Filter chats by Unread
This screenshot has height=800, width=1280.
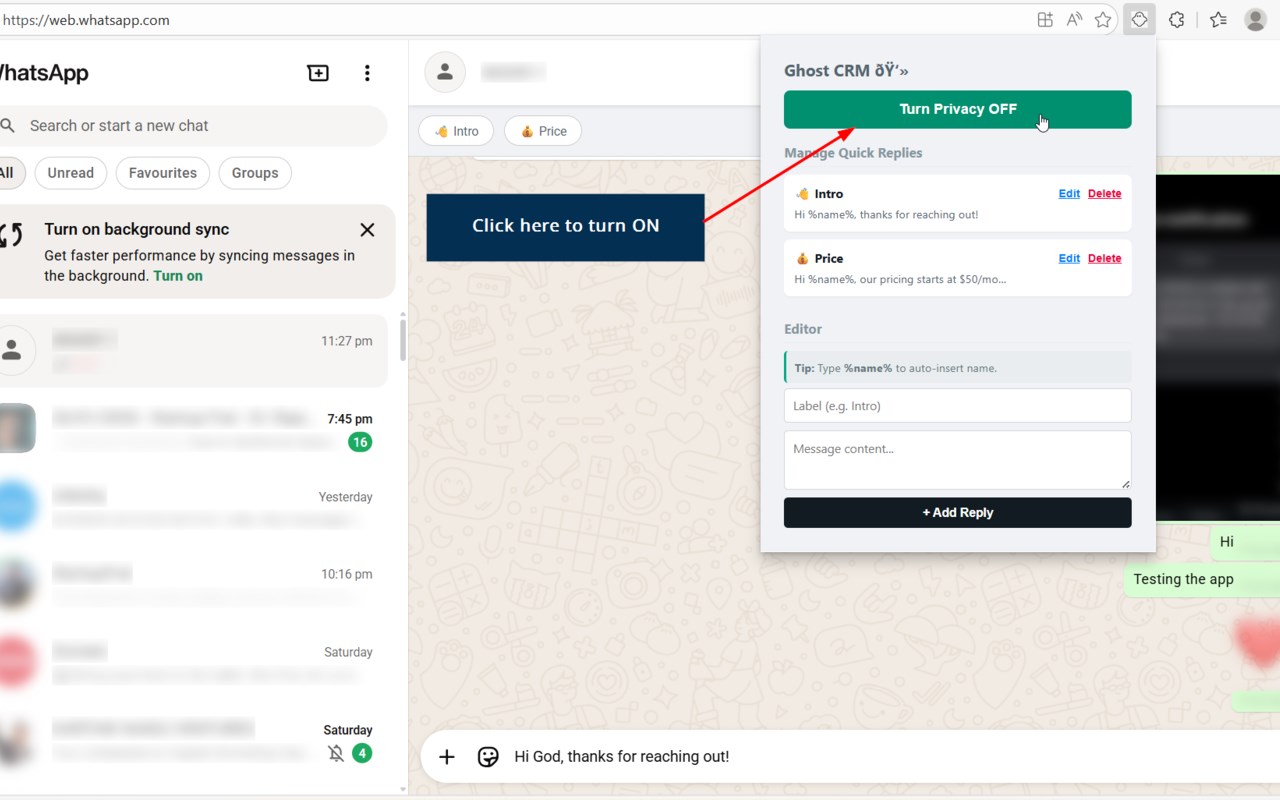coord(71,173)
